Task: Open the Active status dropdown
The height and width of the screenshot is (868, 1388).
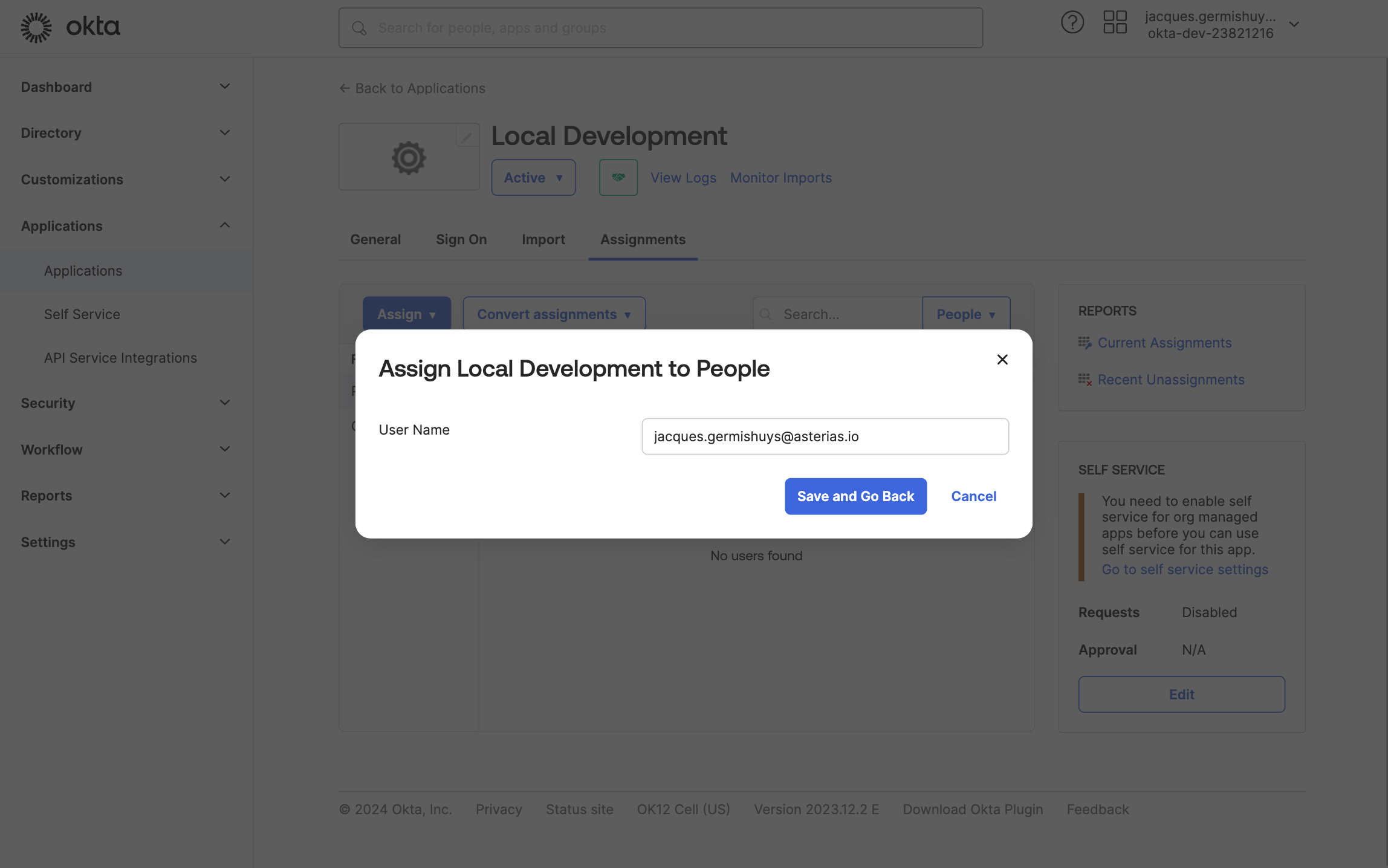Action: click(533, 178)
